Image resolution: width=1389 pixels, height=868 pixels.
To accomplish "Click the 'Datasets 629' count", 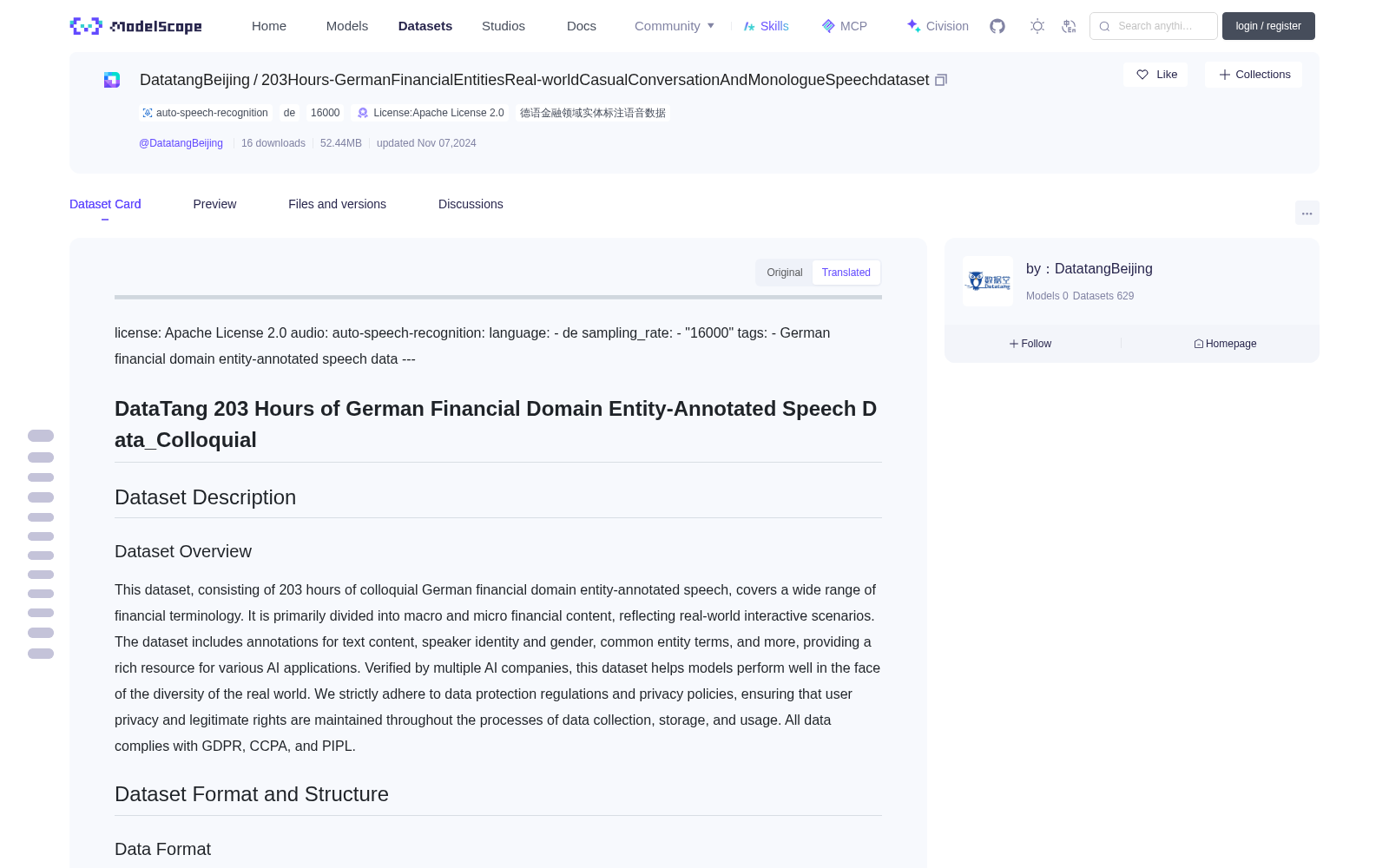I will coord(1103,296).
